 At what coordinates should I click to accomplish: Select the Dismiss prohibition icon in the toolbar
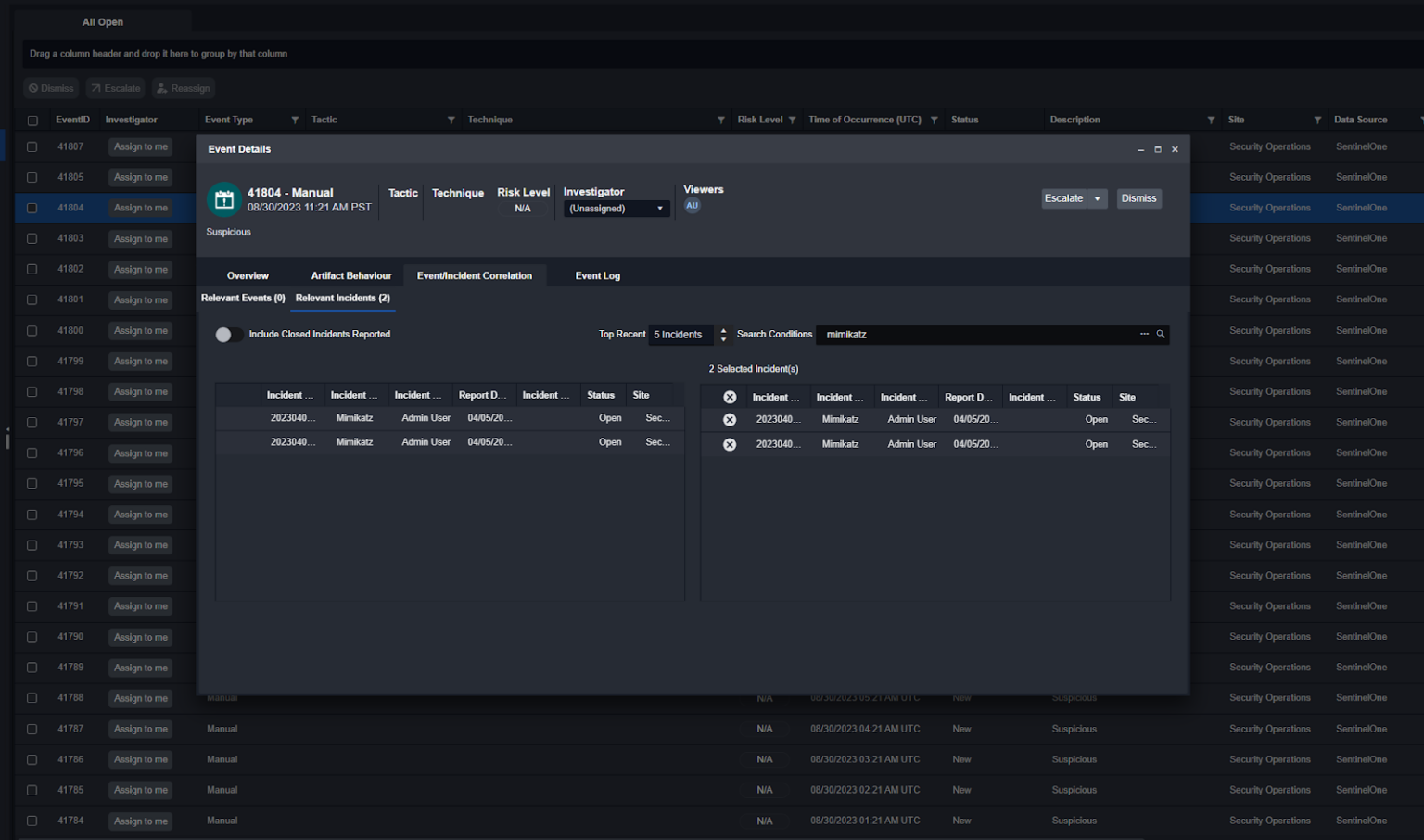click(x=34, y=88)
